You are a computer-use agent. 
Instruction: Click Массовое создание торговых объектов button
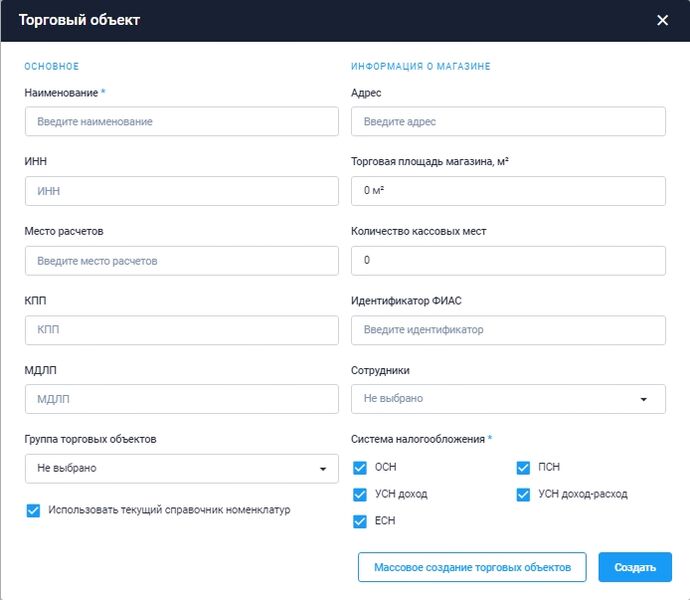471,567
